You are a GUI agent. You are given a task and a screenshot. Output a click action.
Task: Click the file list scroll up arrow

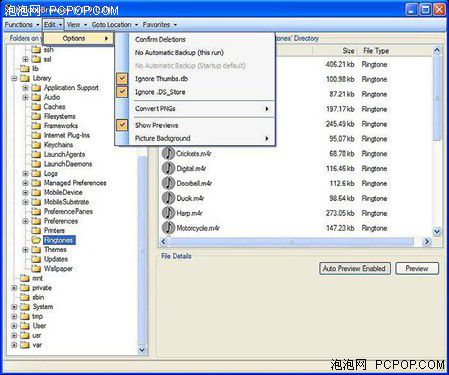click(437, 50)
